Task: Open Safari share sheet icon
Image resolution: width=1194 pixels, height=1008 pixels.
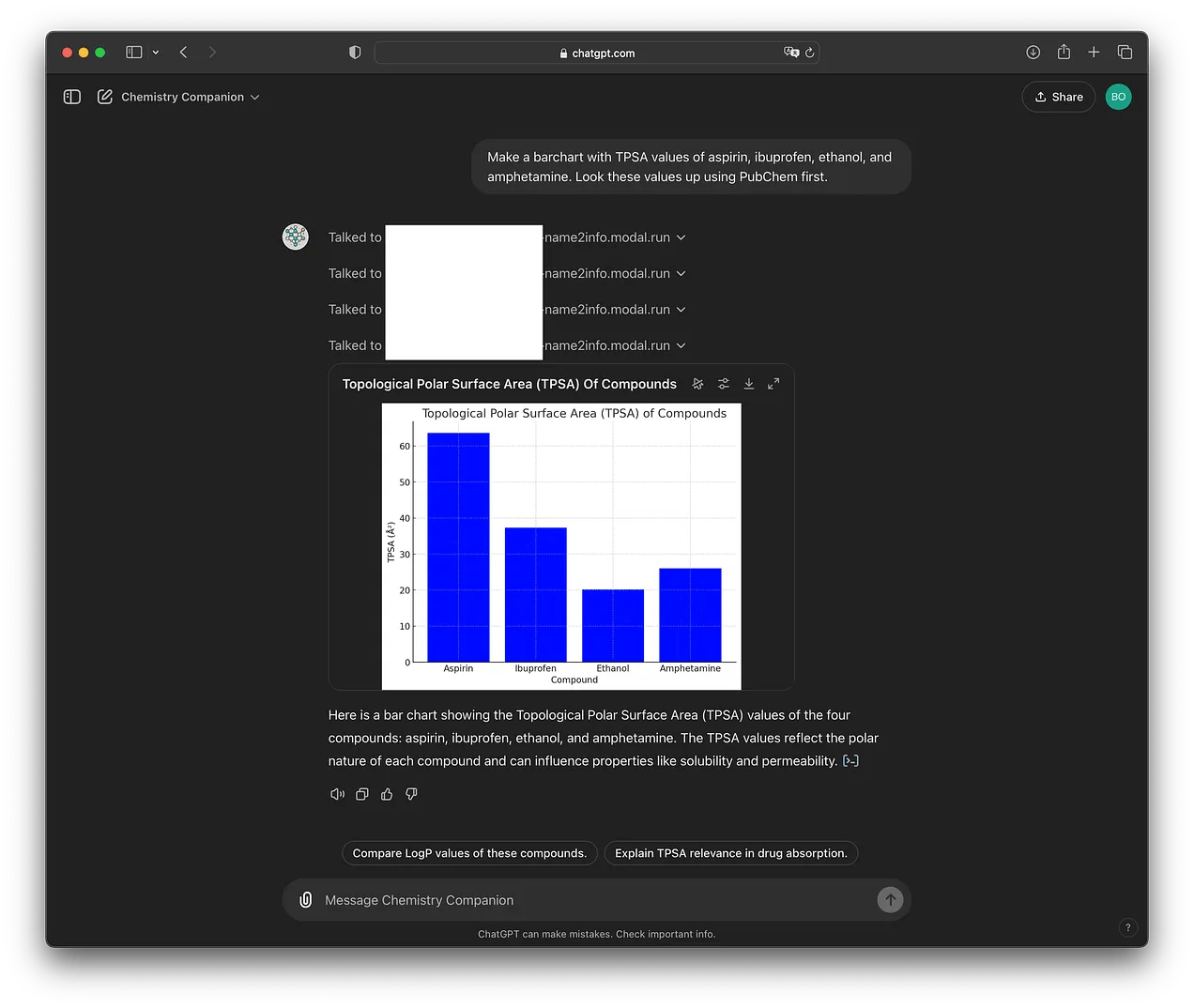Action: (1064, 53)
